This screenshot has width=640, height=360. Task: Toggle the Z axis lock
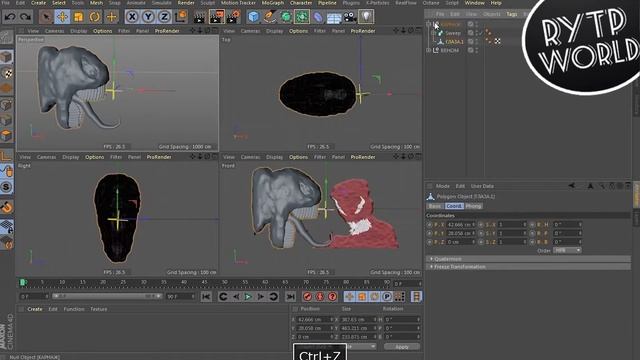coord(164,17)
